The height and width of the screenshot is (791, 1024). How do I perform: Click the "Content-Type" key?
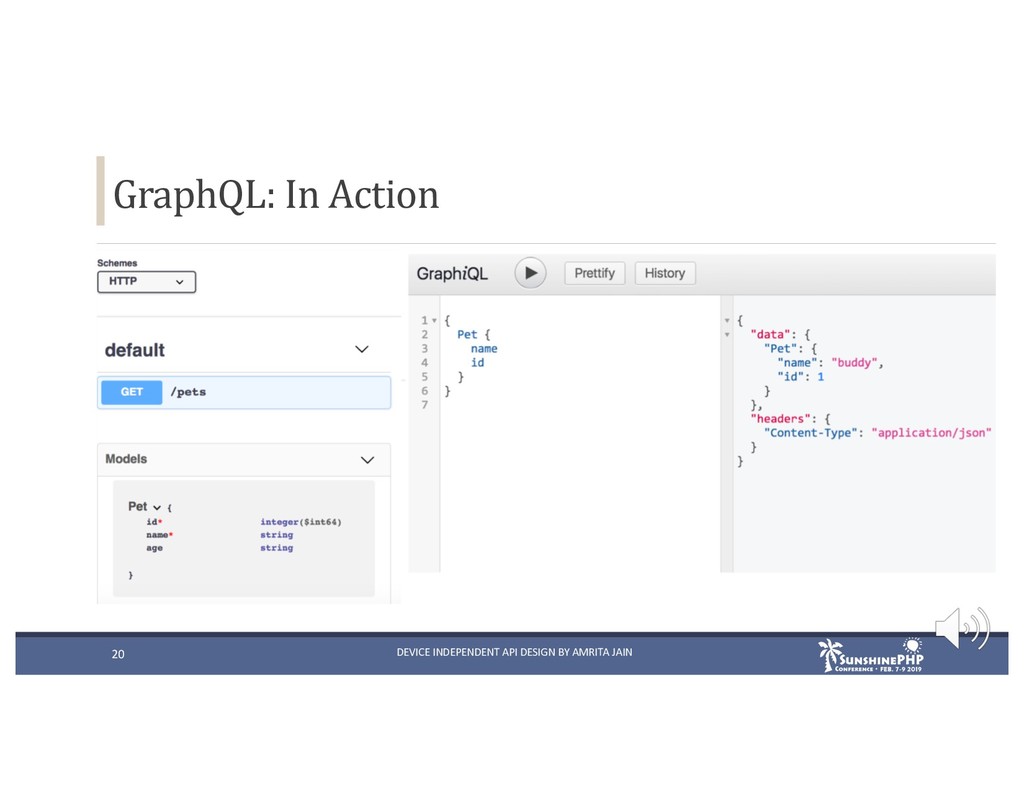[810, 432]
